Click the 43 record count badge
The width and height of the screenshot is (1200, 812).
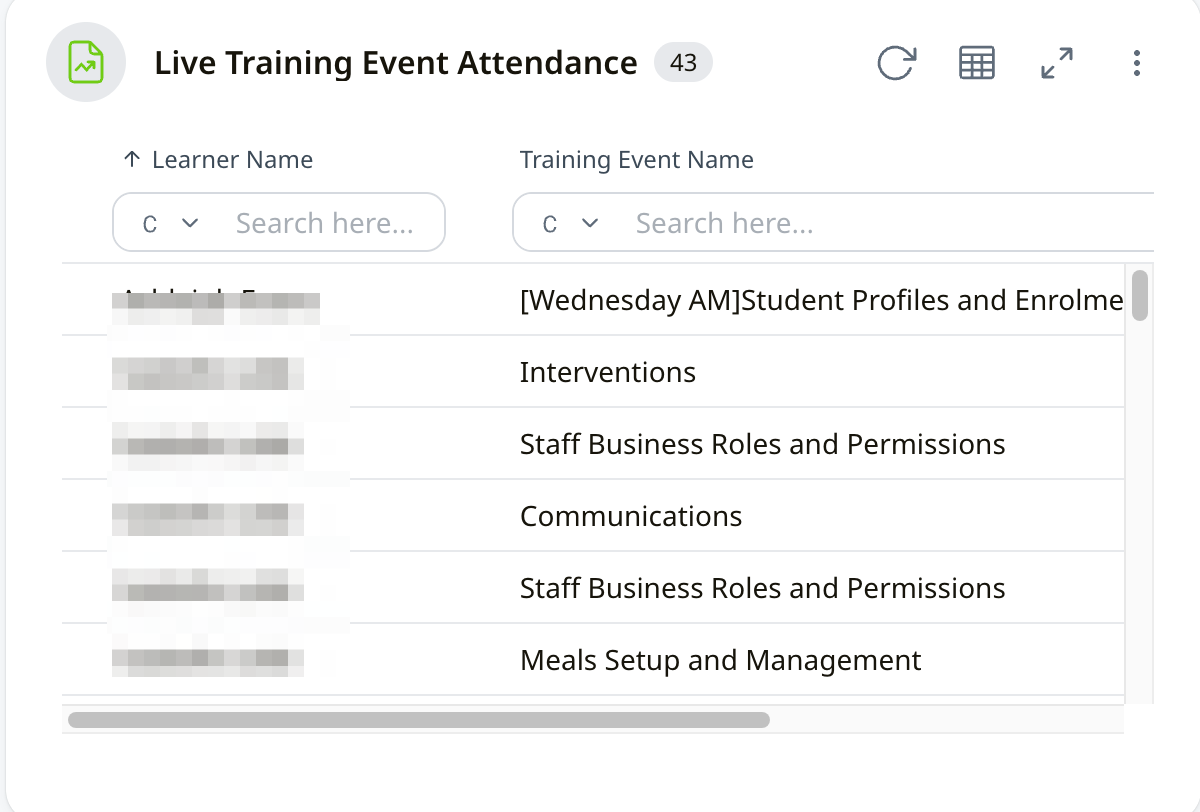(683, 63)
